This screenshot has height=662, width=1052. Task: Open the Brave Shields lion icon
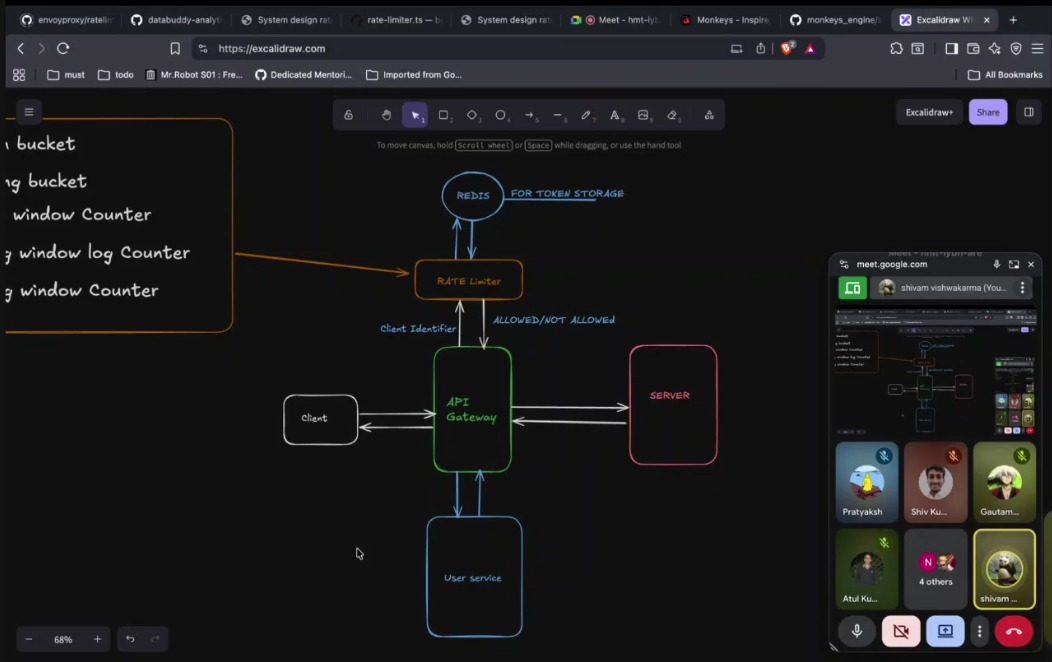(787, 48)
